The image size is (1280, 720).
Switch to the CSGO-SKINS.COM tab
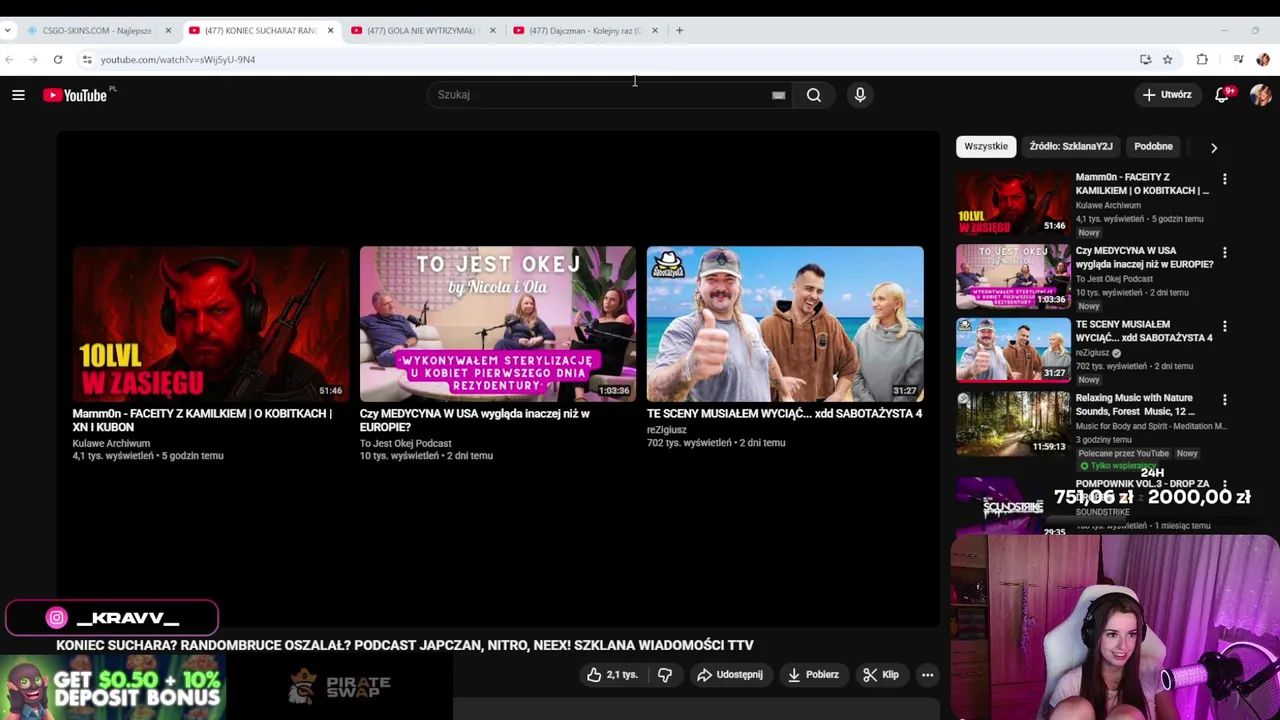pyautogui.click(x=97, y=30)
